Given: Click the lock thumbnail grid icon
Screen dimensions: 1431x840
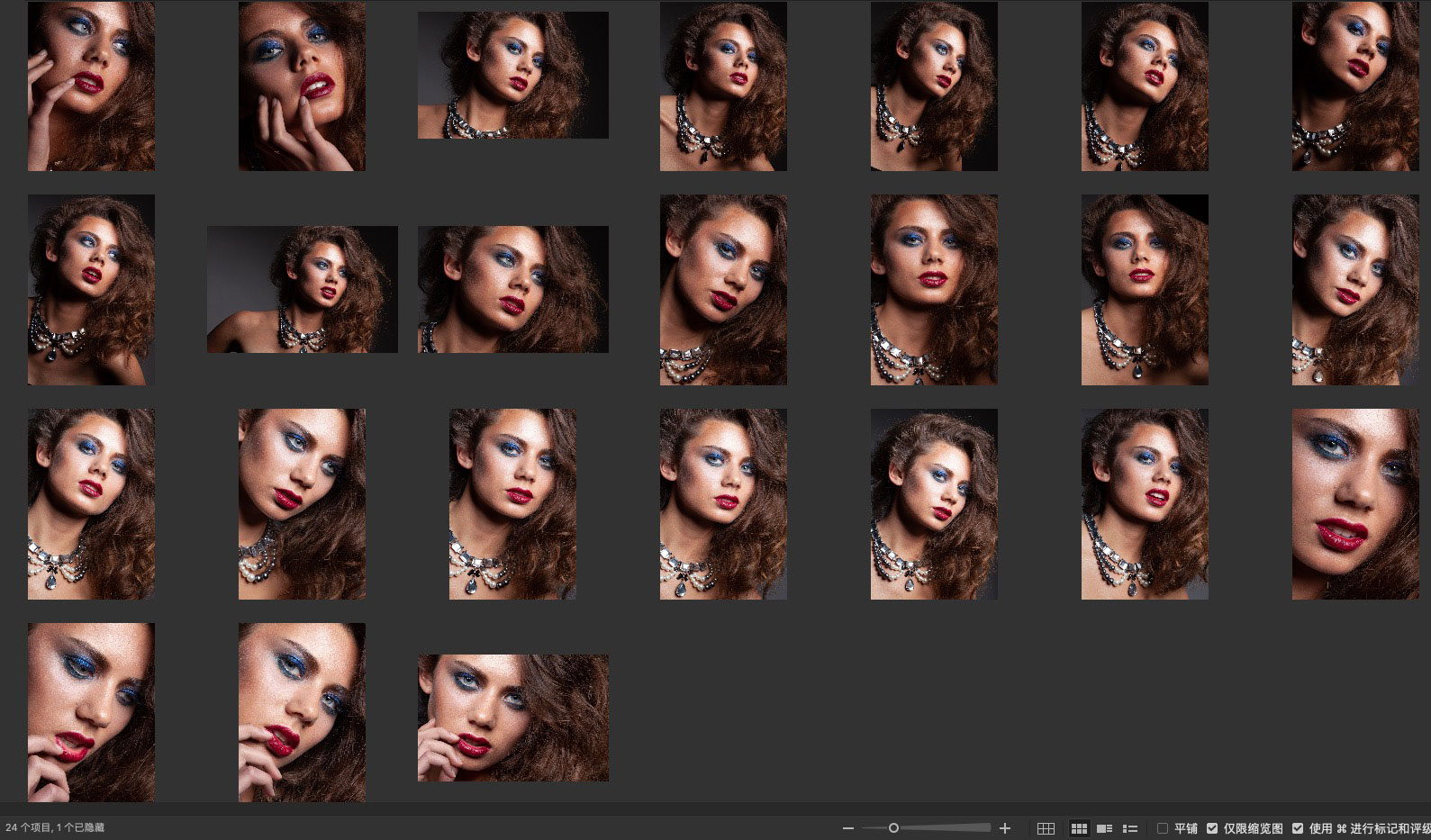Looking at the screenshot, I should tap(1046, 828).
